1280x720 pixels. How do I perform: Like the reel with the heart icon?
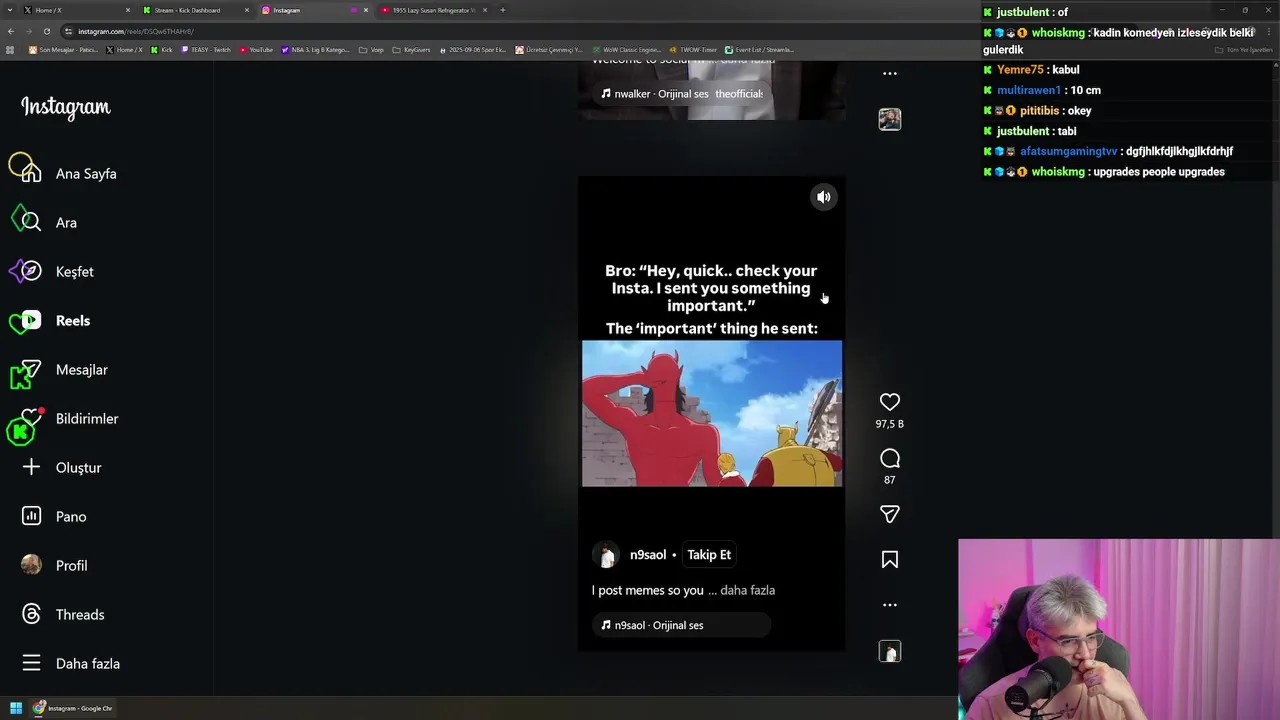pyautogui.click(x=889, y=402)
